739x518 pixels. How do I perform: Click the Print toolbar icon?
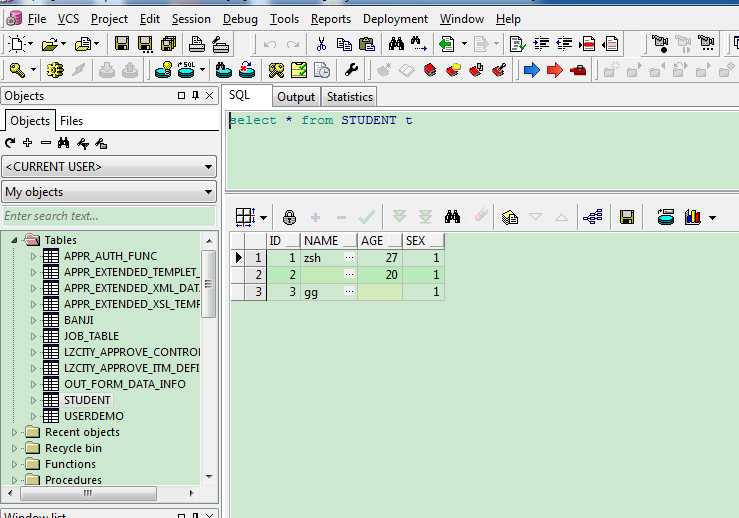pos(197,44)
